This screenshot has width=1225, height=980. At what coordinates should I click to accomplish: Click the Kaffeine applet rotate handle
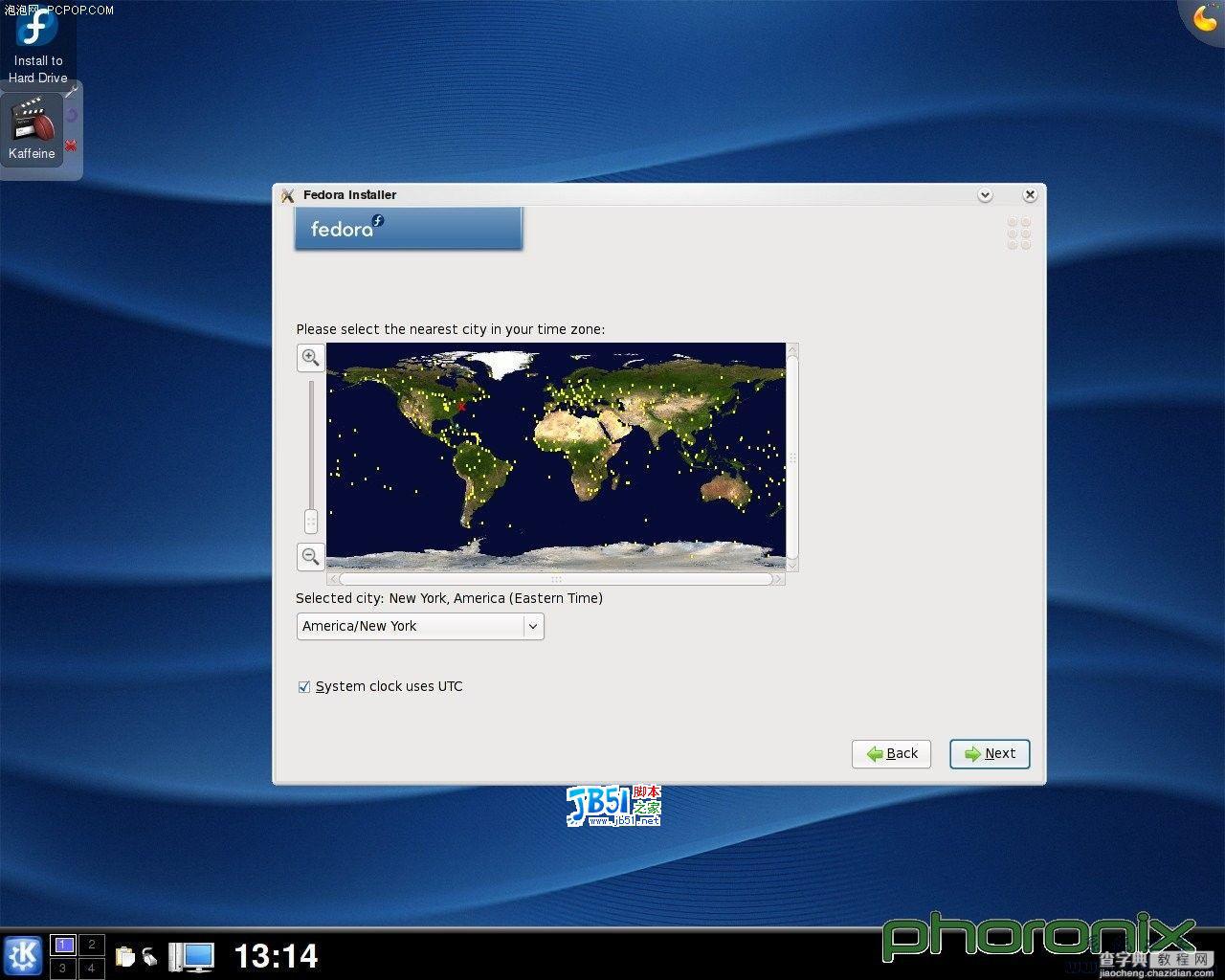coord(72,116)
